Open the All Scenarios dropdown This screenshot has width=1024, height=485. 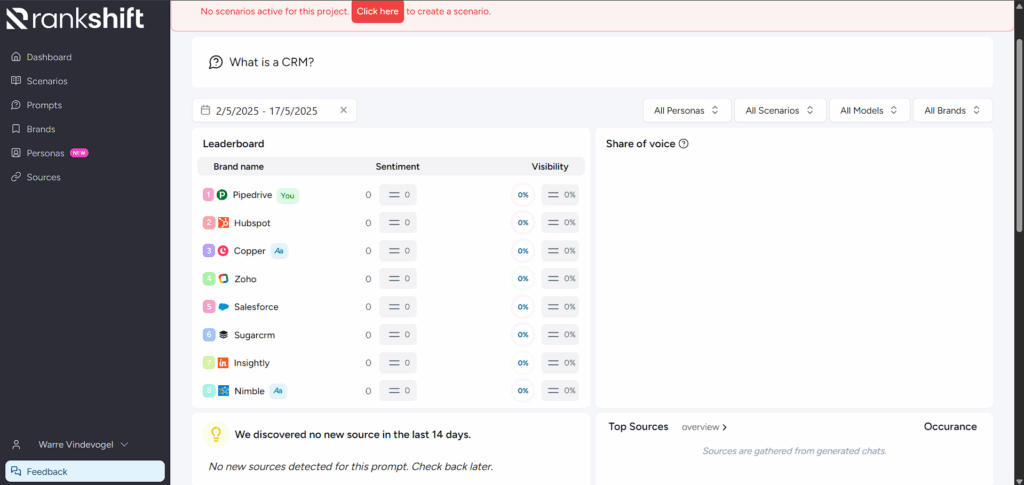tap(780, 110)
